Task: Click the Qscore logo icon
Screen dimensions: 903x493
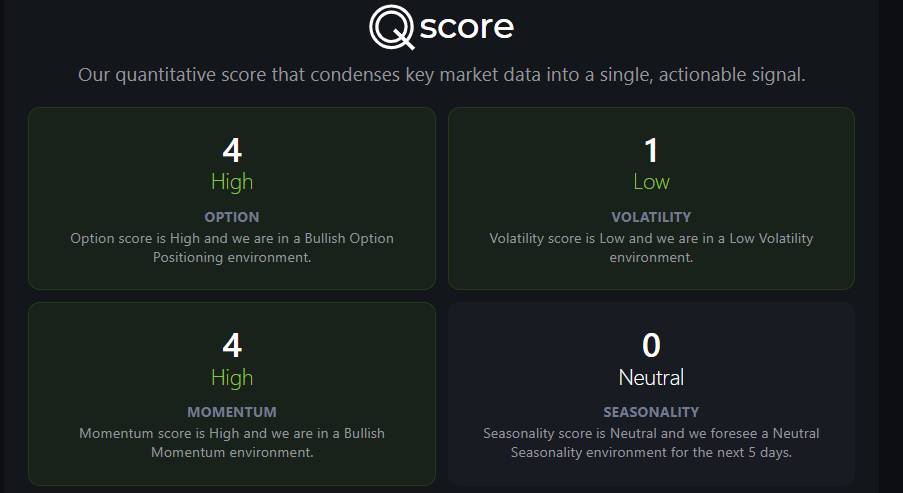Action: [x=392, y=27]
